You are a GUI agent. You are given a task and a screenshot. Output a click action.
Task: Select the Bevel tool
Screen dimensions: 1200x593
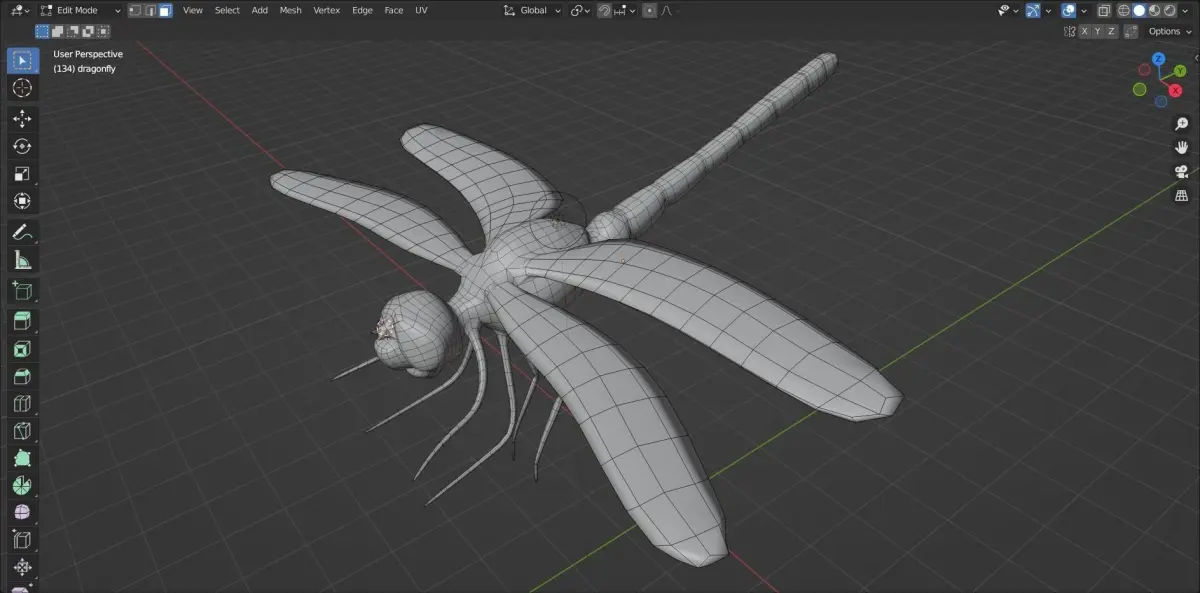tap(22, 377)
